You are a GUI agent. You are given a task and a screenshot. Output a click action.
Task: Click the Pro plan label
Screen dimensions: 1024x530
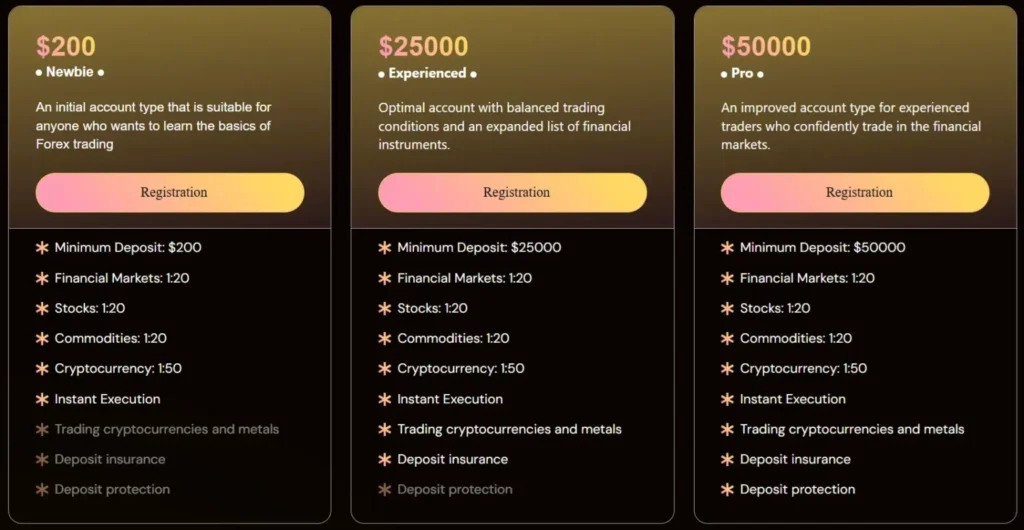(742, 73)
